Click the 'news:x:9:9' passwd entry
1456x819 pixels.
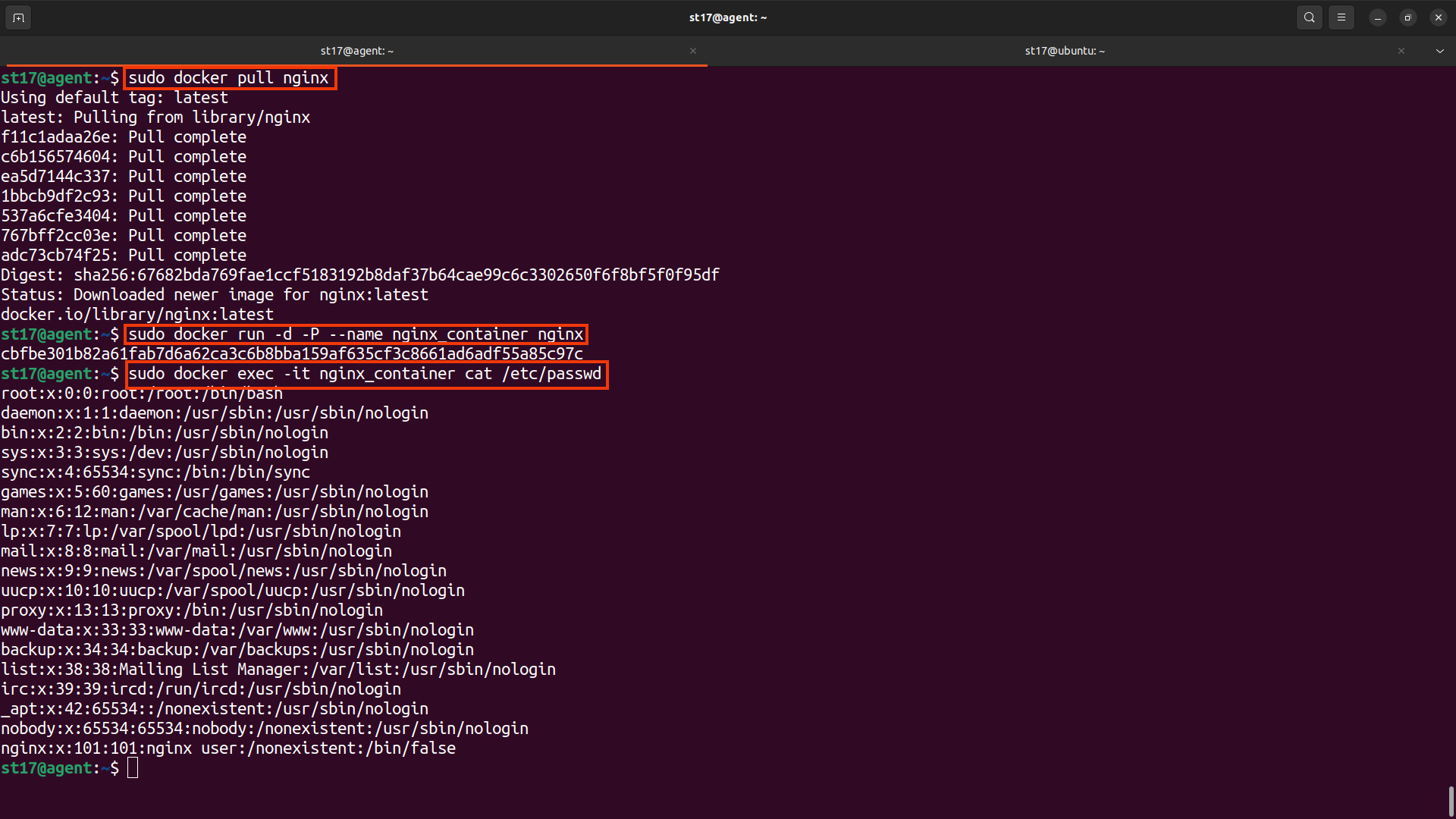(x=224, y=571)
